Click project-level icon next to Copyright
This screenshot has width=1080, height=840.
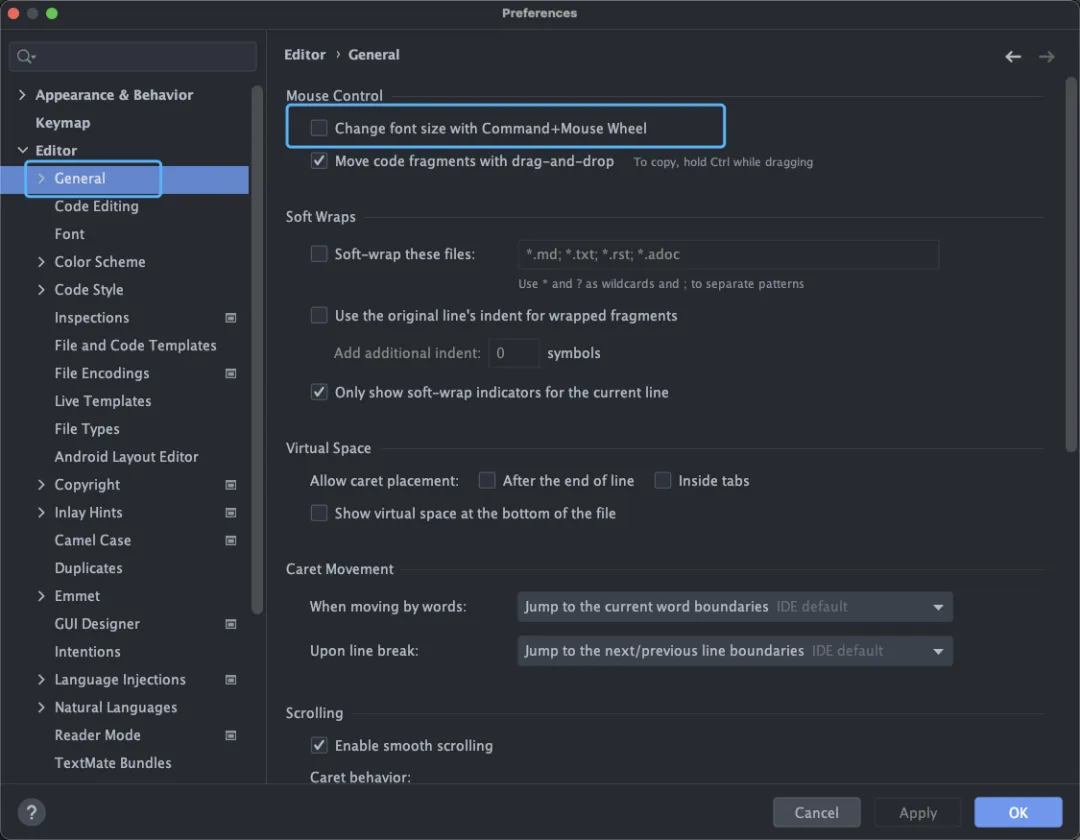pos(231,485)
